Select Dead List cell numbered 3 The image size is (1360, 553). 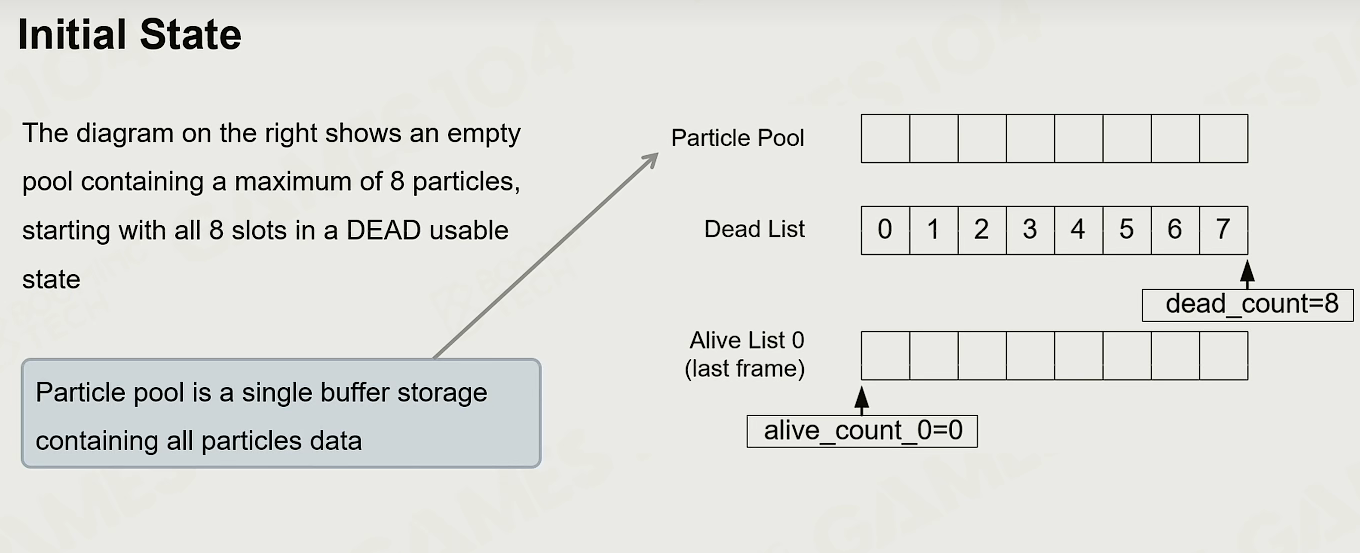click(1030, 230)
